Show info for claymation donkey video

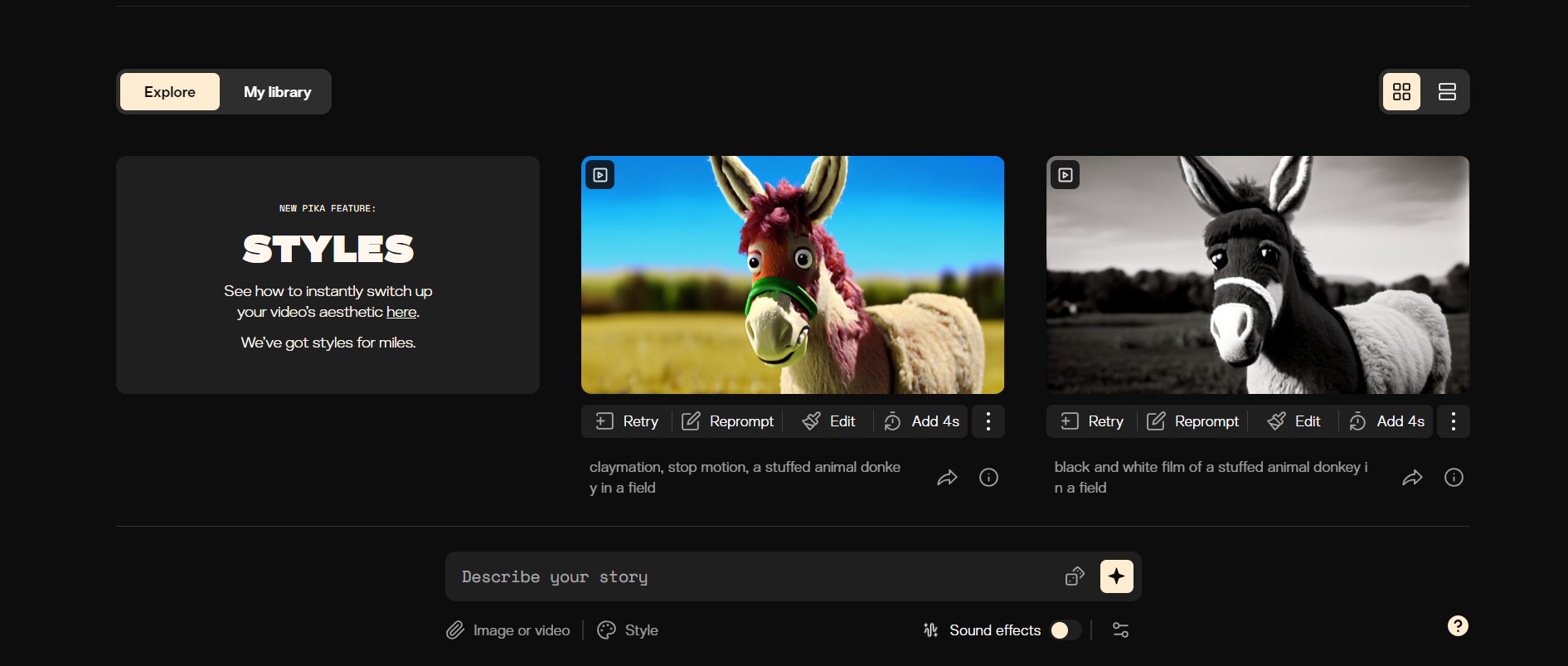tap(988, 478)
